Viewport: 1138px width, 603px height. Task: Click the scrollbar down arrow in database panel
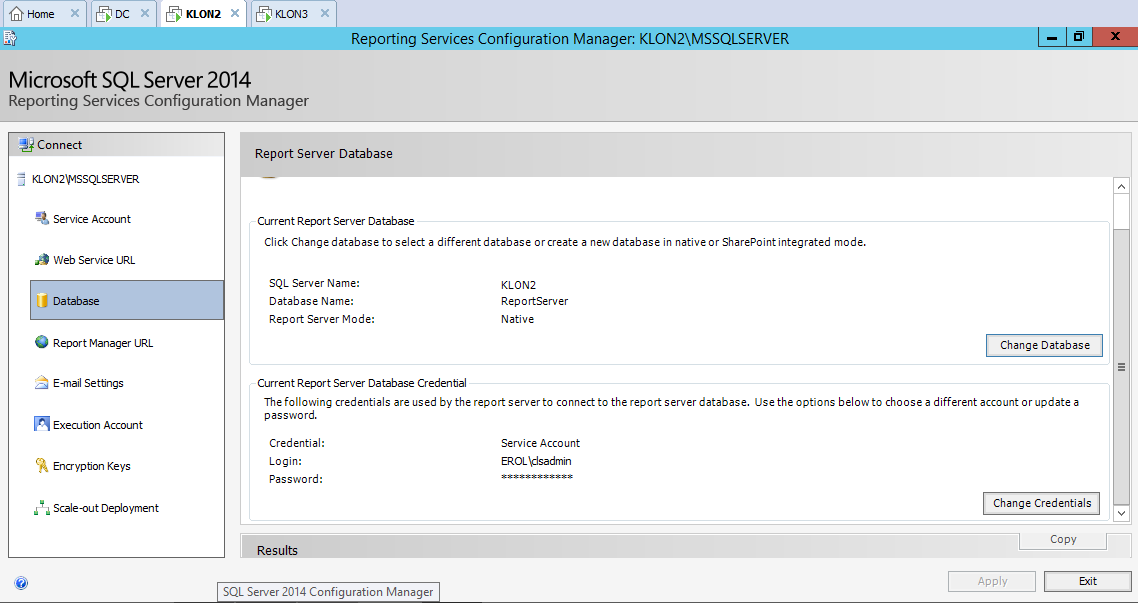click(1121, 512)
